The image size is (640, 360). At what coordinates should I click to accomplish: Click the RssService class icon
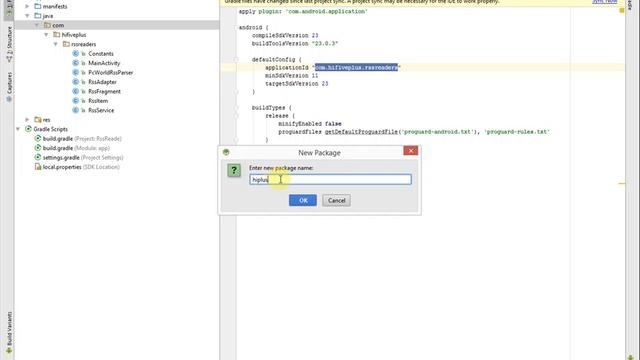[76, 110]
